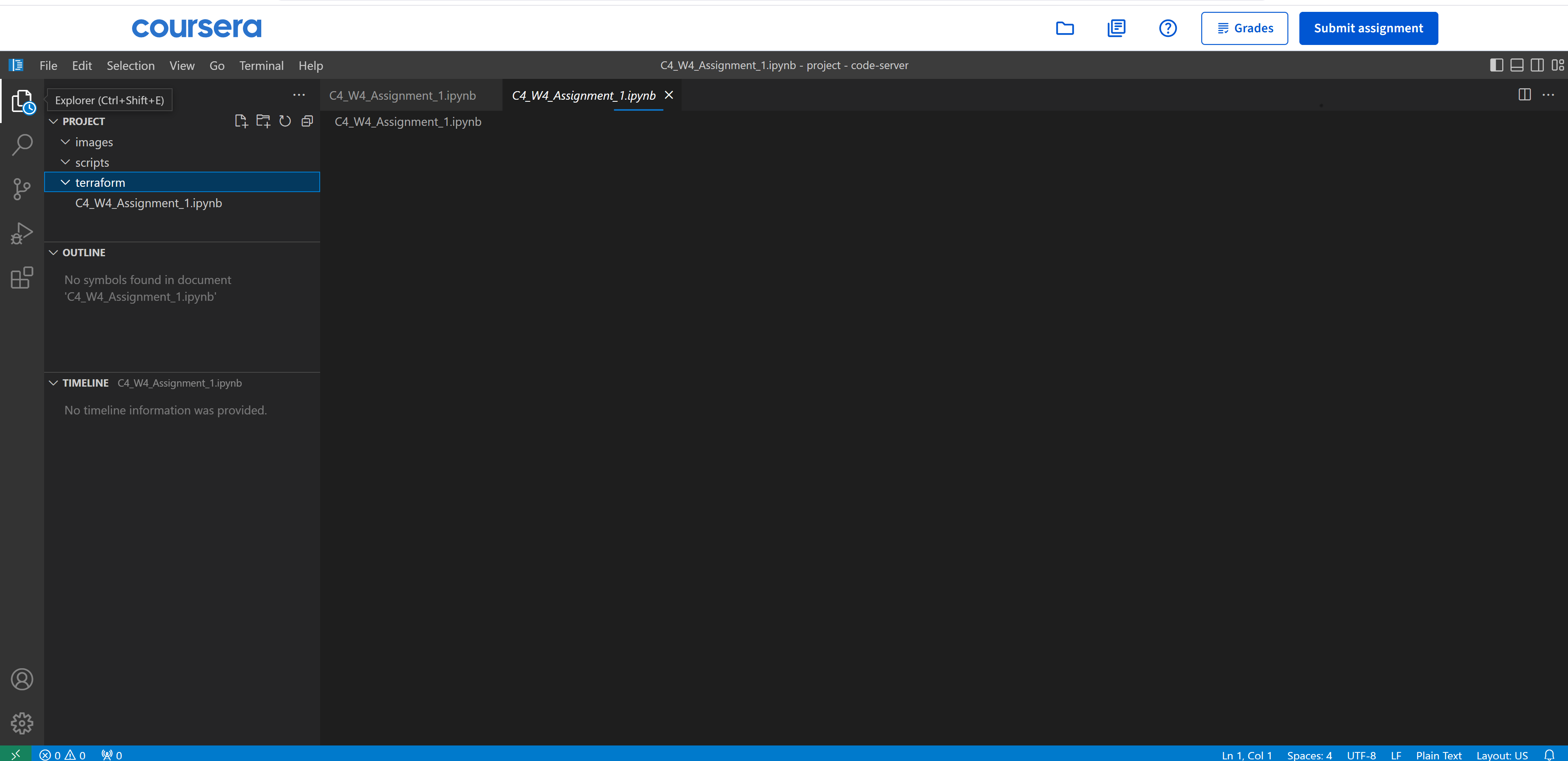Click the Submit assignment button

click(x=1368, y=28)
